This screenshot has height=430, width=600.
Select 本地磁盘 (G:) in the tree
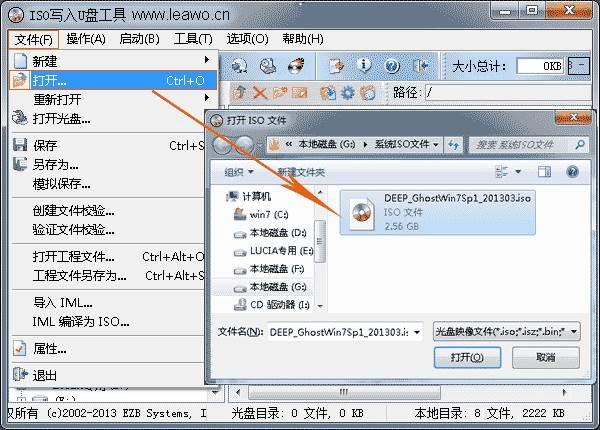click(270, 287)
